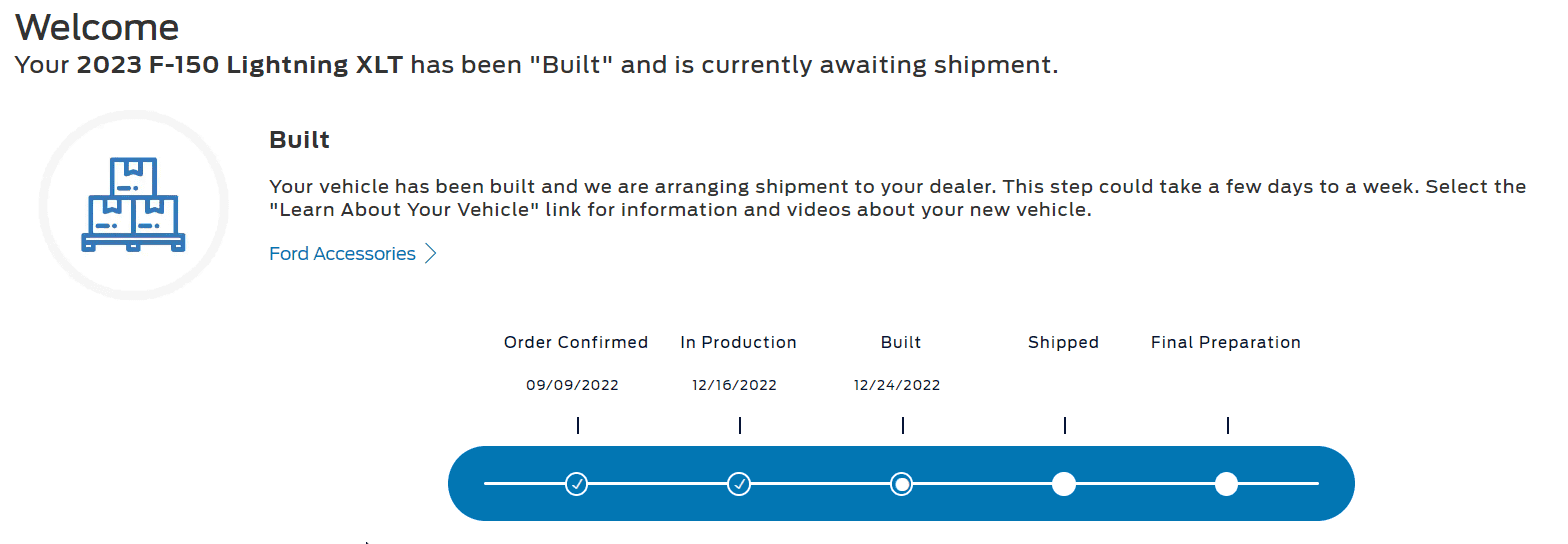1568x544 pixels.
Task: Click the stacked boxes Built icon
Action: click(x=133, y=205)
